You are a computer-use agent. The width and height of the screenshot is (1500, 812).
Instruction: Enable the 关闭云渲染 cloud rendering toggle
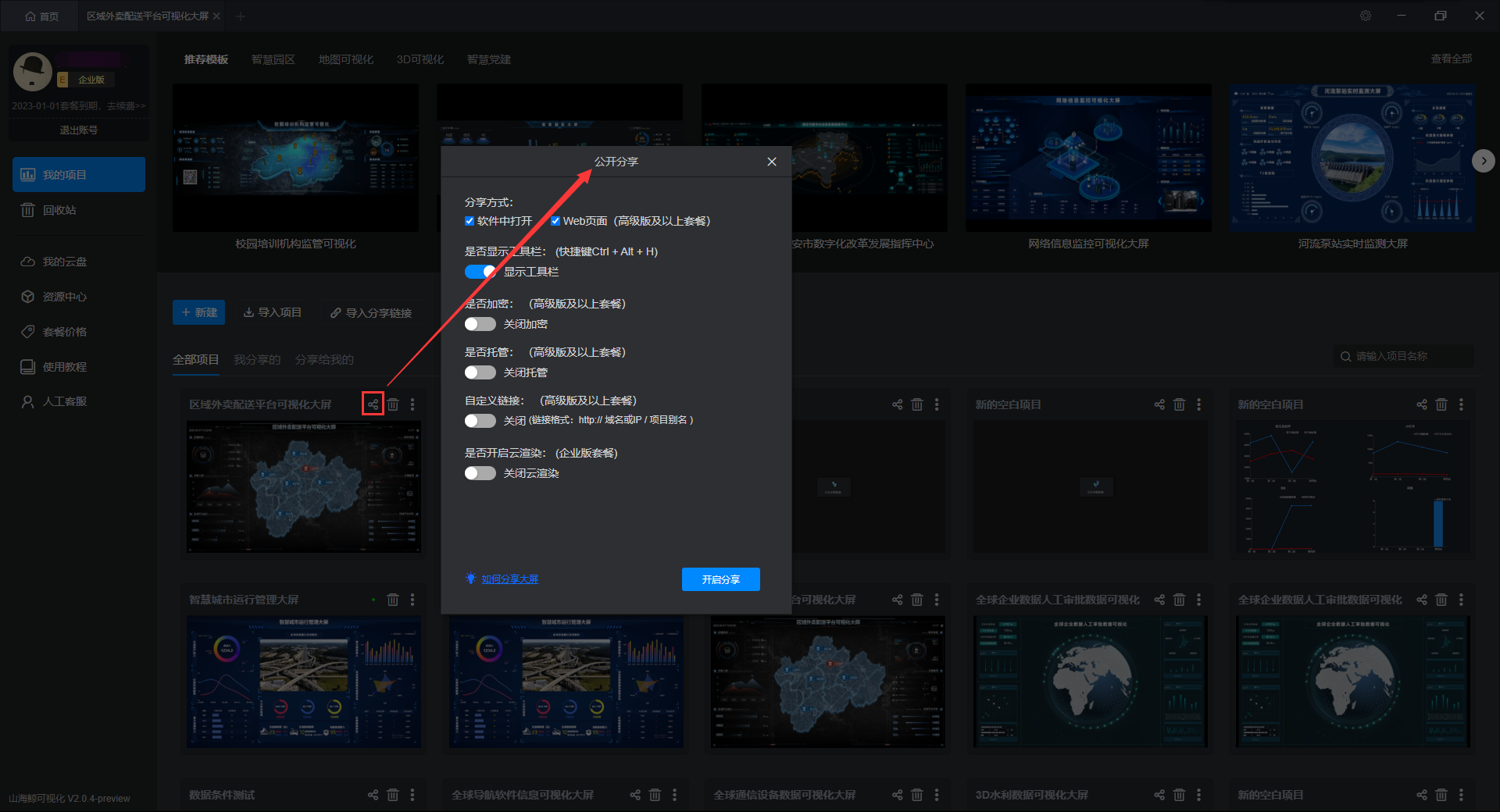[480, 473]
